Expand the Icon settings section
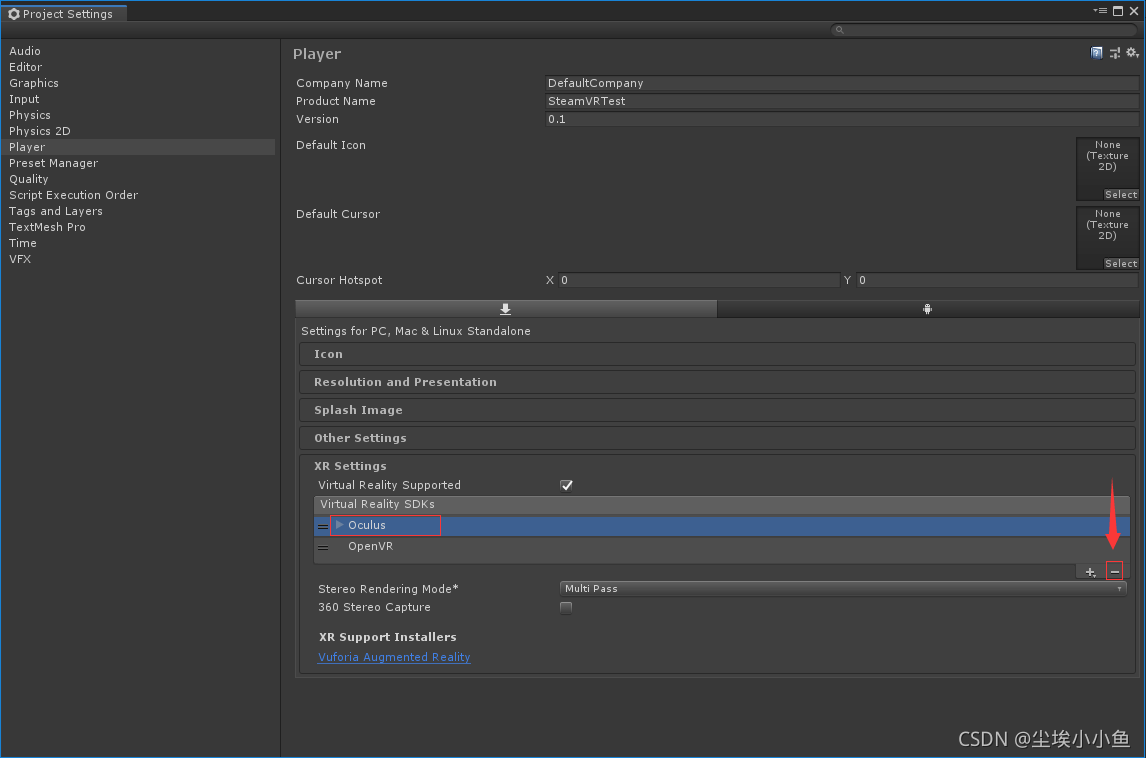Screen dimensions: 1146x758 (717, 354)
